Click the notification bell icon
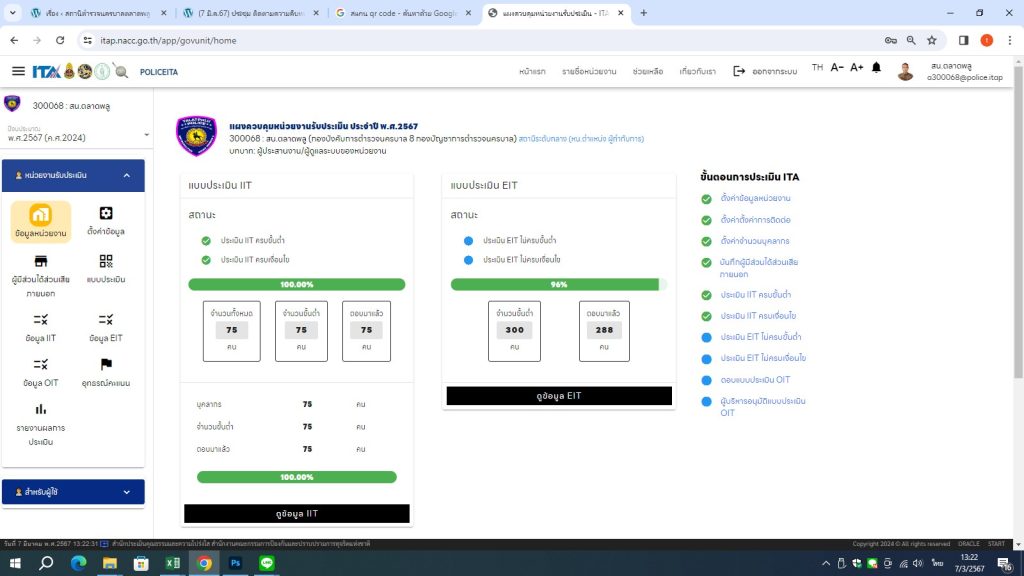The height and width of the screenshot is (576, 1024). [x=876, y=68]
